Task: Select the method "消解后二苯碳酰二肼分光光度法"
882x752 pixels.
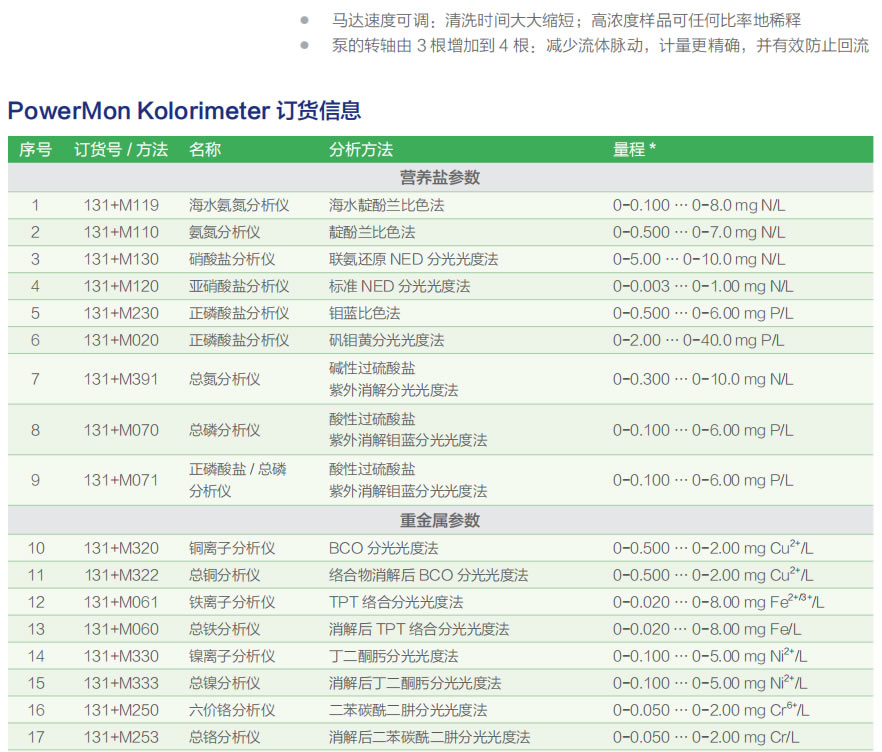Action: pyautogui.click(x=430, y=737)
